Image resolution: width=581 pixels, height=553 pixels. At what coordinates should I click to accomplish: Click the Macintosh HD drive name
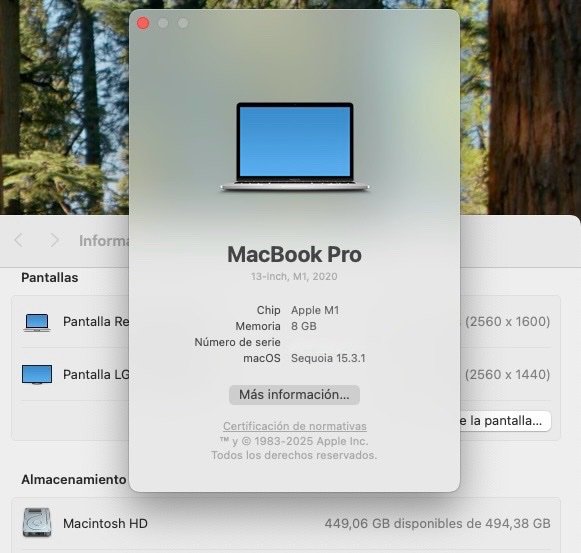pos(105,524)
